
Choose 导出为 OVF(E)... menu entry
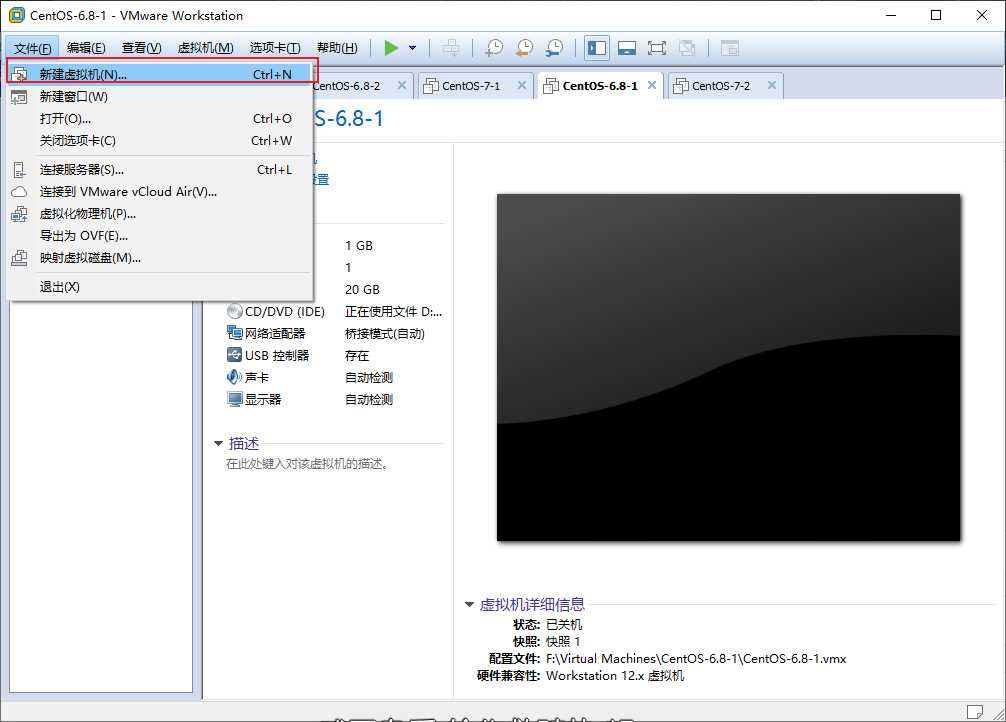(159, 236)
